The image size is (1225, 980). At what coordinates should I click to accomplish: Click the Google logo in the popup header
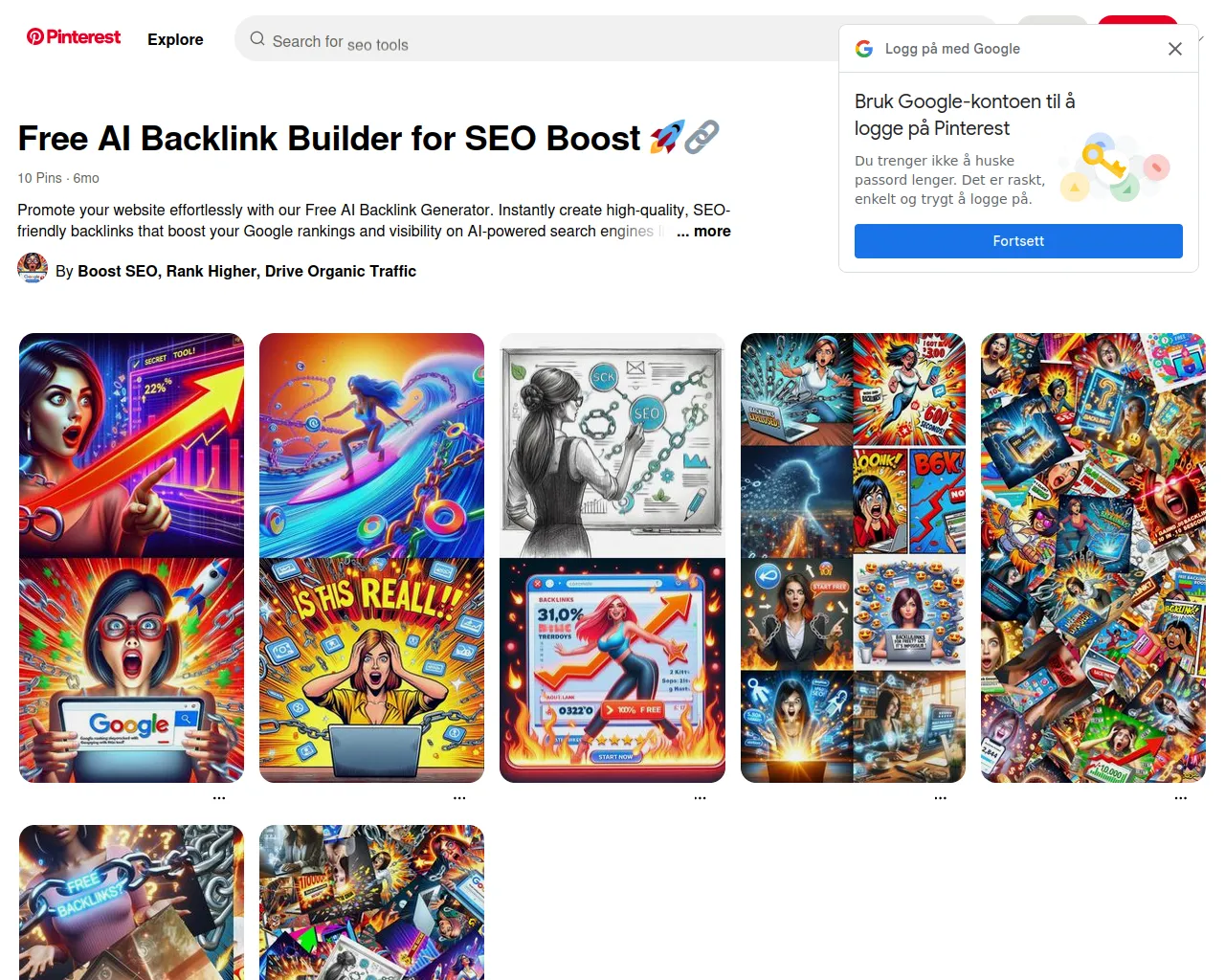[864, 49]
